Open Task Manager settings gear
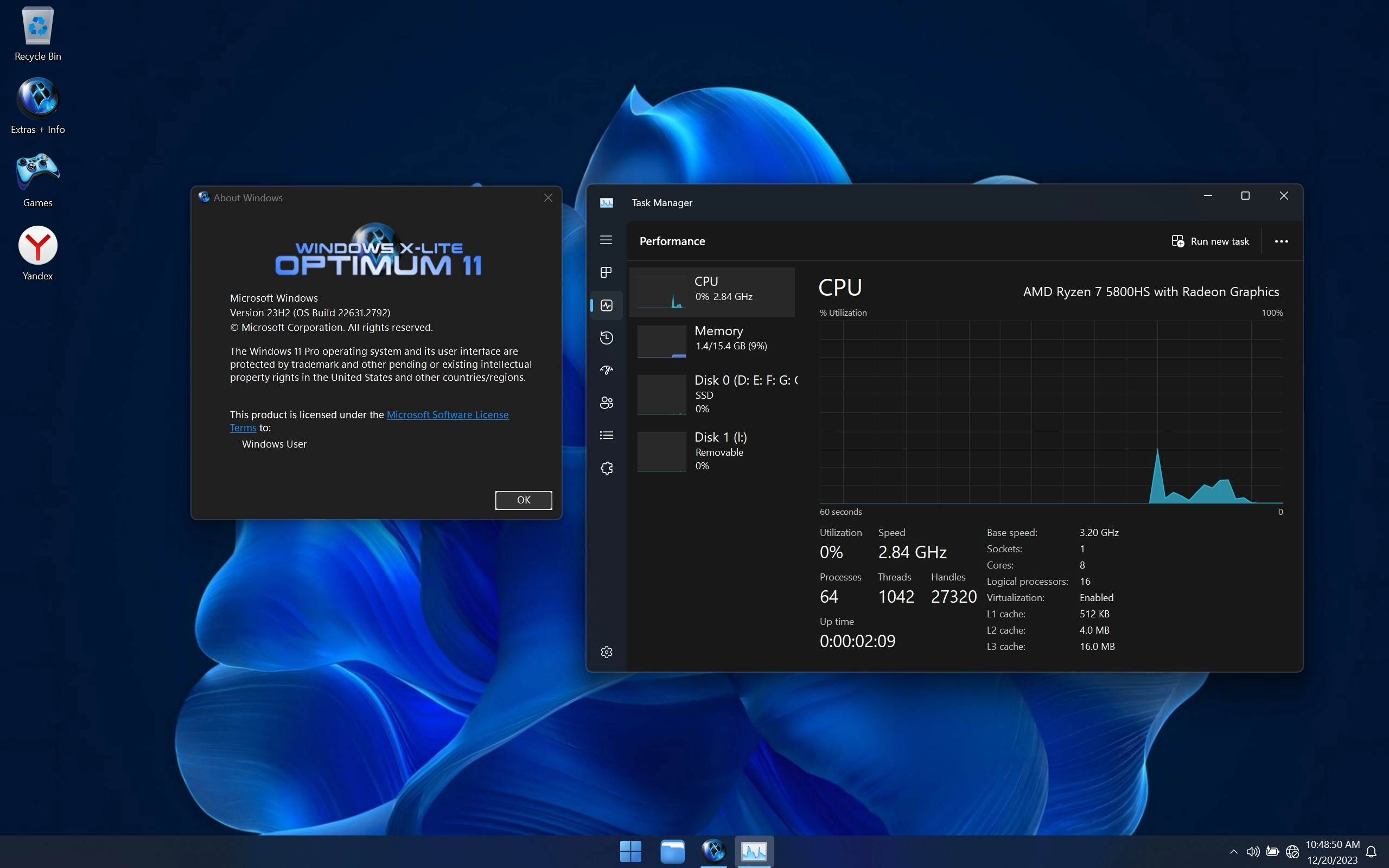Image resolution: width=1389 pixels, height=868 pixels. coord(606,652)
